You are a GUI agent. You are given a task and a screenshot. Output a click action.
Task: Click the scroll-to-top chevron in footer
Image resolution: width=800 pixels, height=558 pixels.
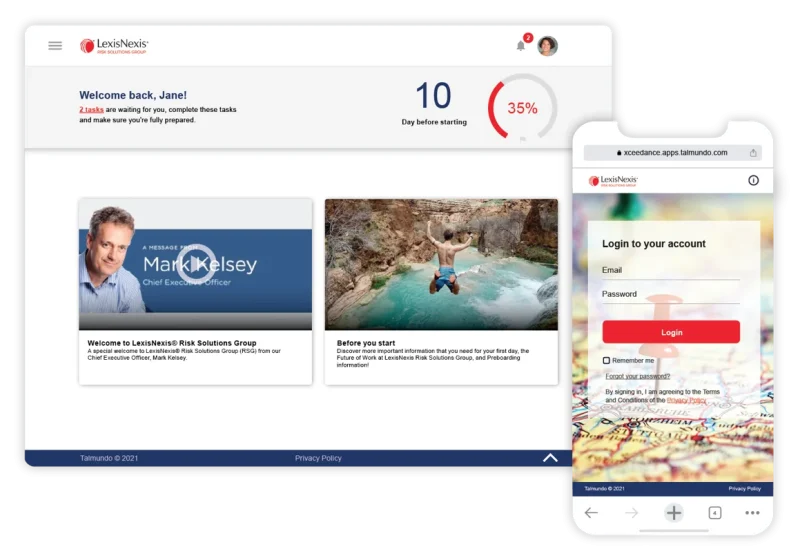coord(550,458)
